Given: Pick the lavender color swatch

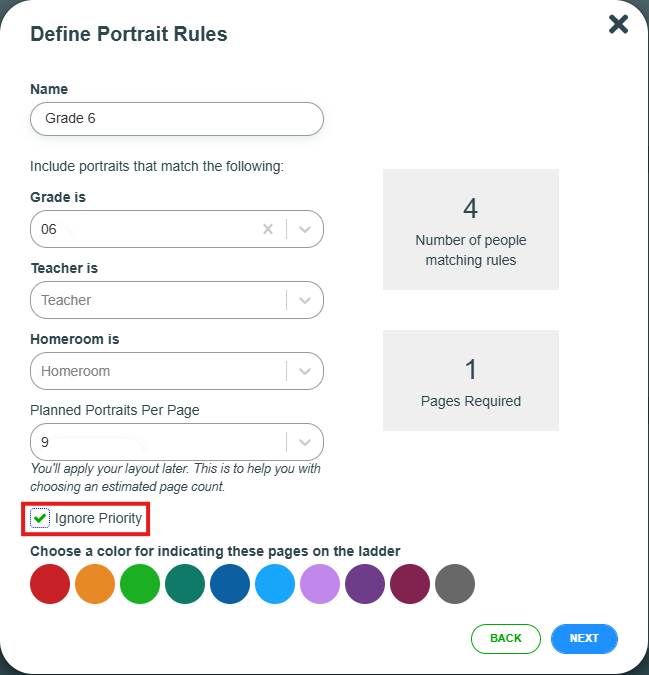Looking at the screenshot, I should [320, 584].
